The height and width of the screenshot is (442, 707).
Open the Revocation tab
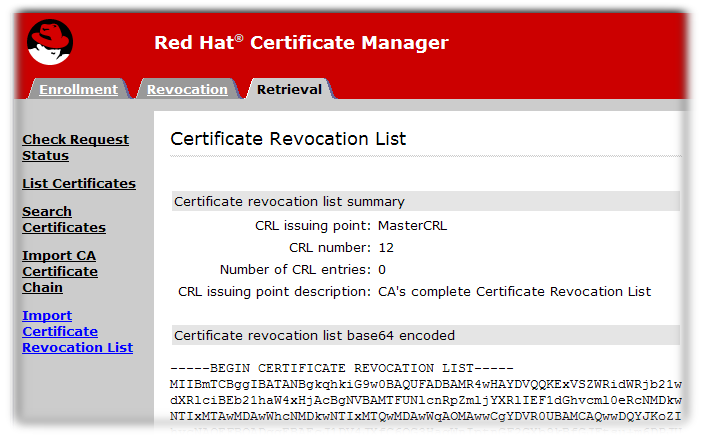click(187, 90)
